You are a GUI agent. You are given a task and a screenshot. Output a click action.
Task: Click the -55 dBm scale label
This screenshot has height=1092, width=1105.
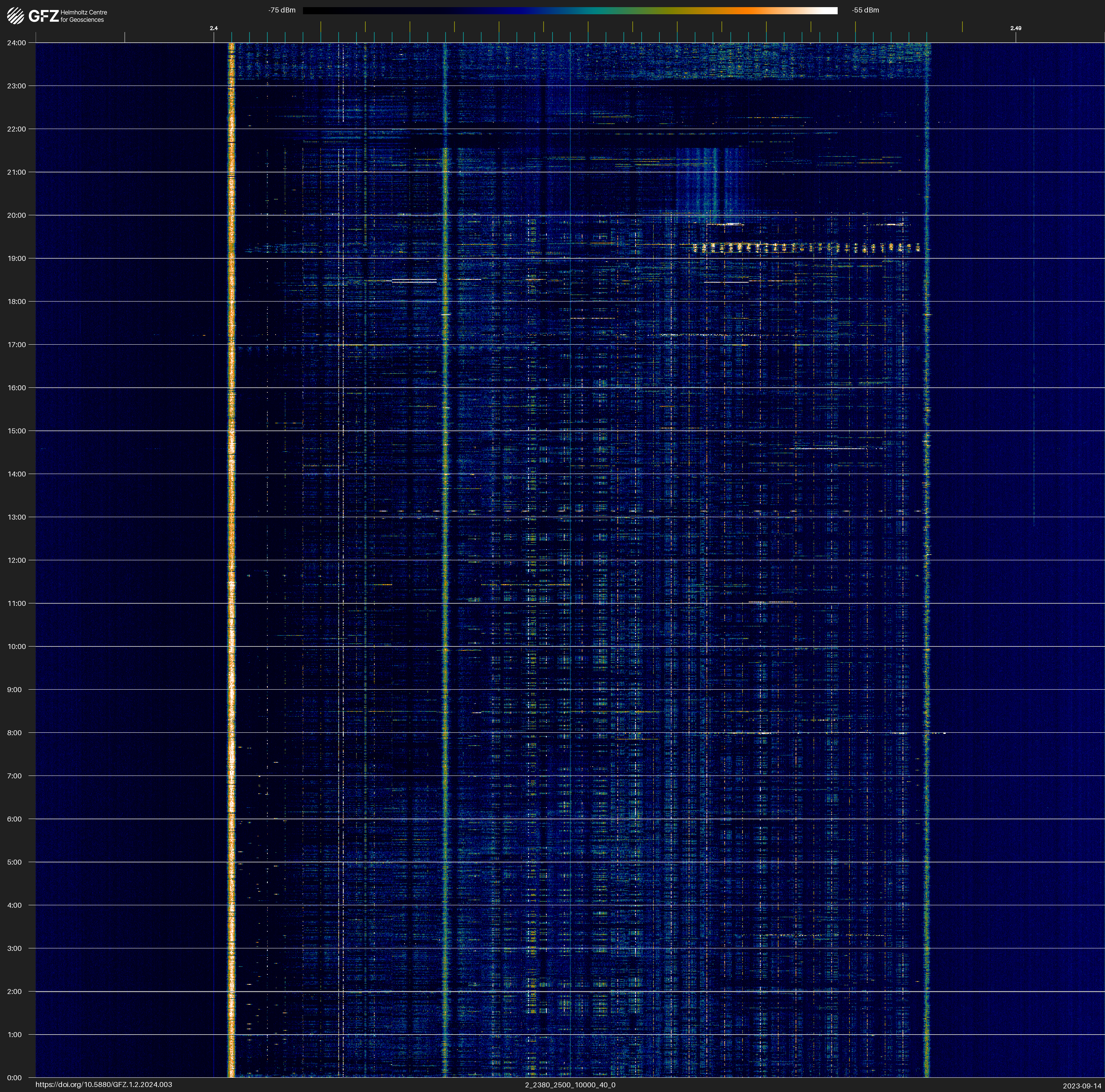pyautogui.click(x=865, y=10)
